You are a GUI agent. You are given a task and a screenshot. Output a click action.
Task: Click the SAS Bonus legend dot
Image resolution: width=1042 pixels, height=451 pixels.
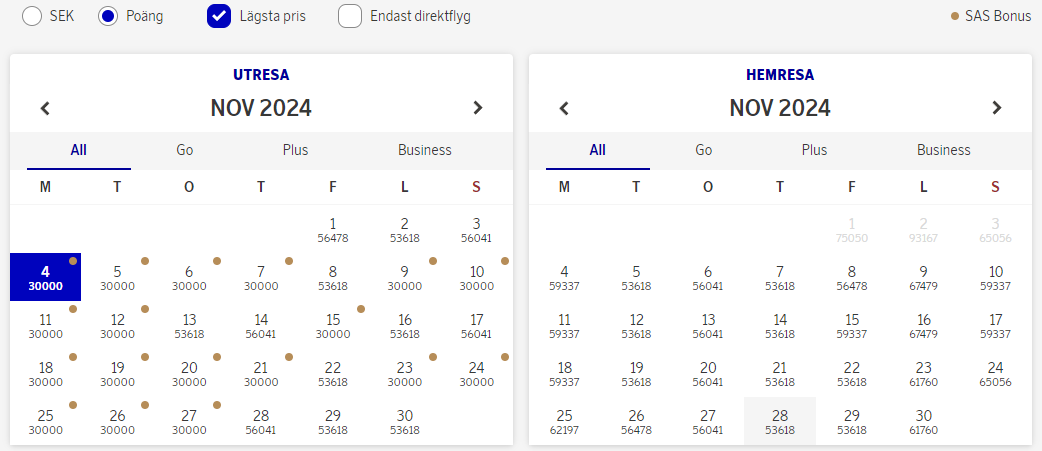click(956, 16)
